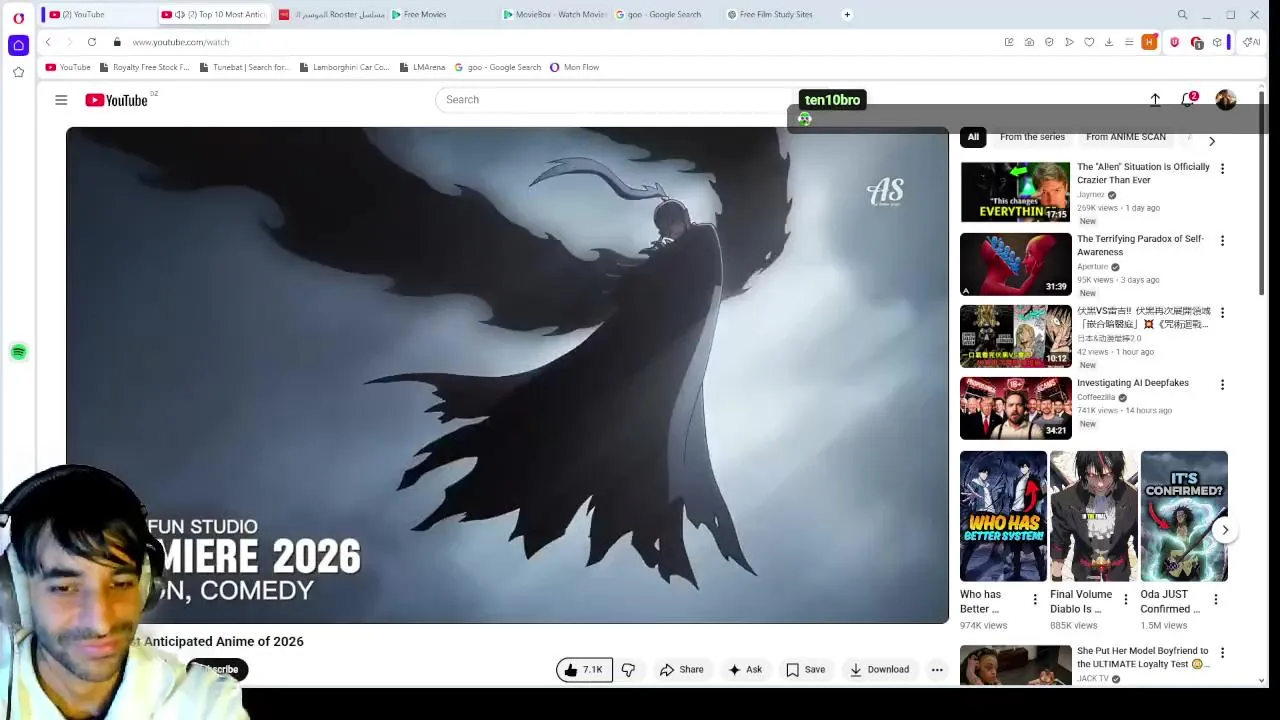The image size is (1280, 720).
Task: Reload the current page
Action: coord(91,42)
